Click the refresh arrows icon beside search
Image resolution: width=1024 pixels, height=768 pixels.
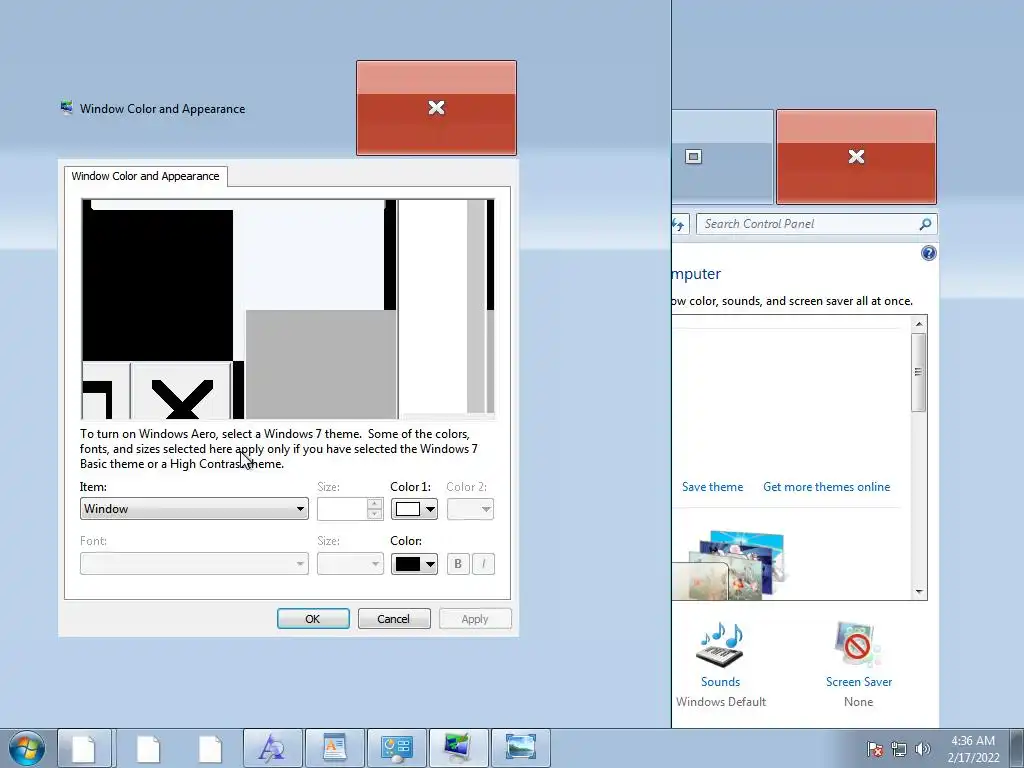(x=679, y=225)
